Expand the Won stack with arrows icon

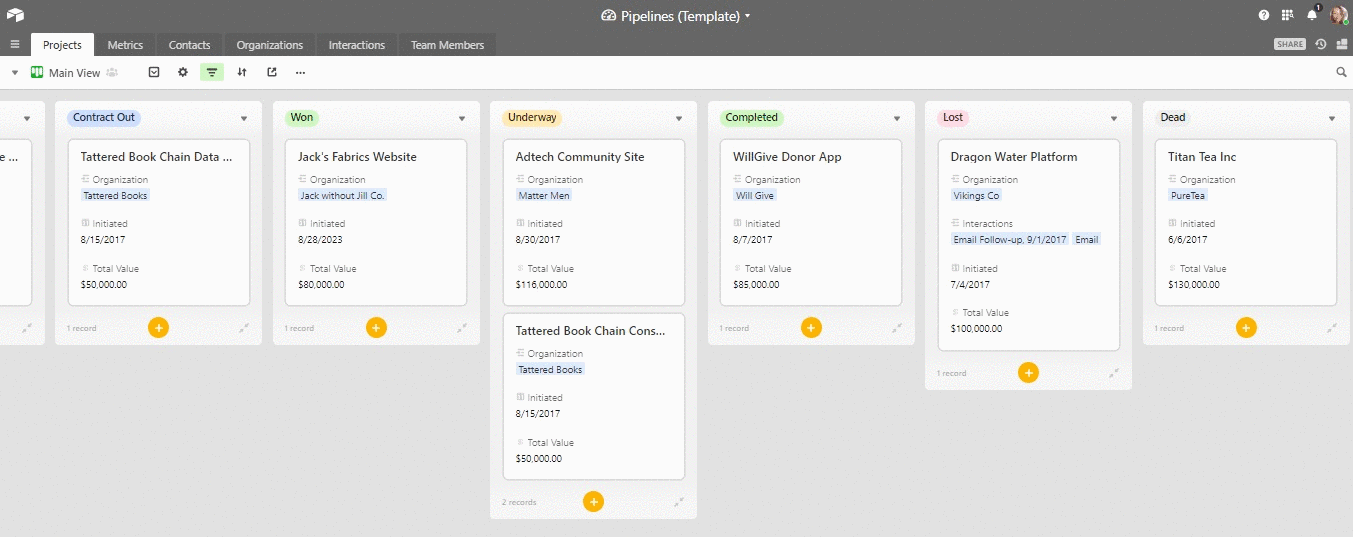[461, 328]
